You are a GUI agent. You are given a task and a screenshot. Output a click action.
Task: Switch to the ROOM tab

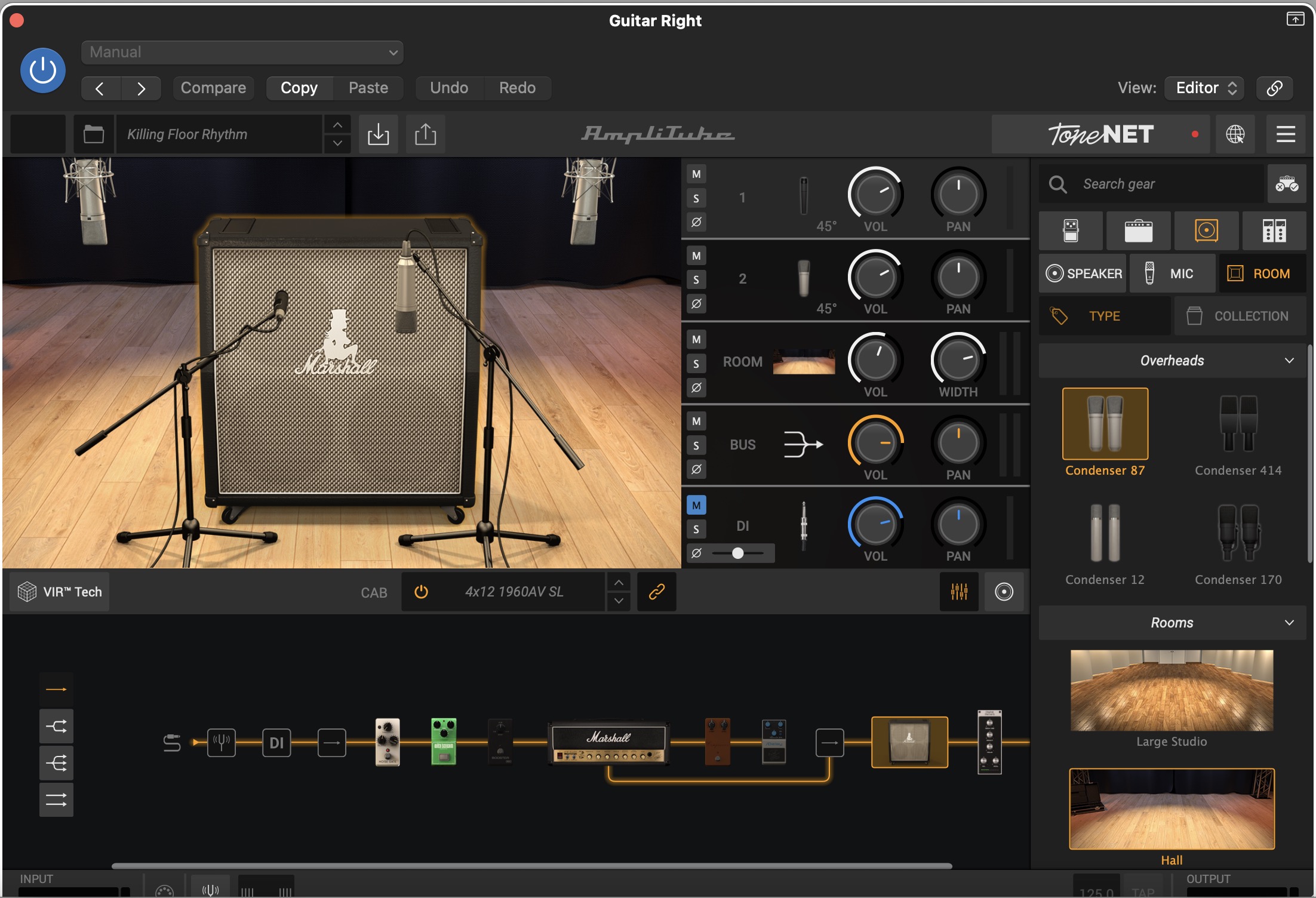pos(1262,273)
